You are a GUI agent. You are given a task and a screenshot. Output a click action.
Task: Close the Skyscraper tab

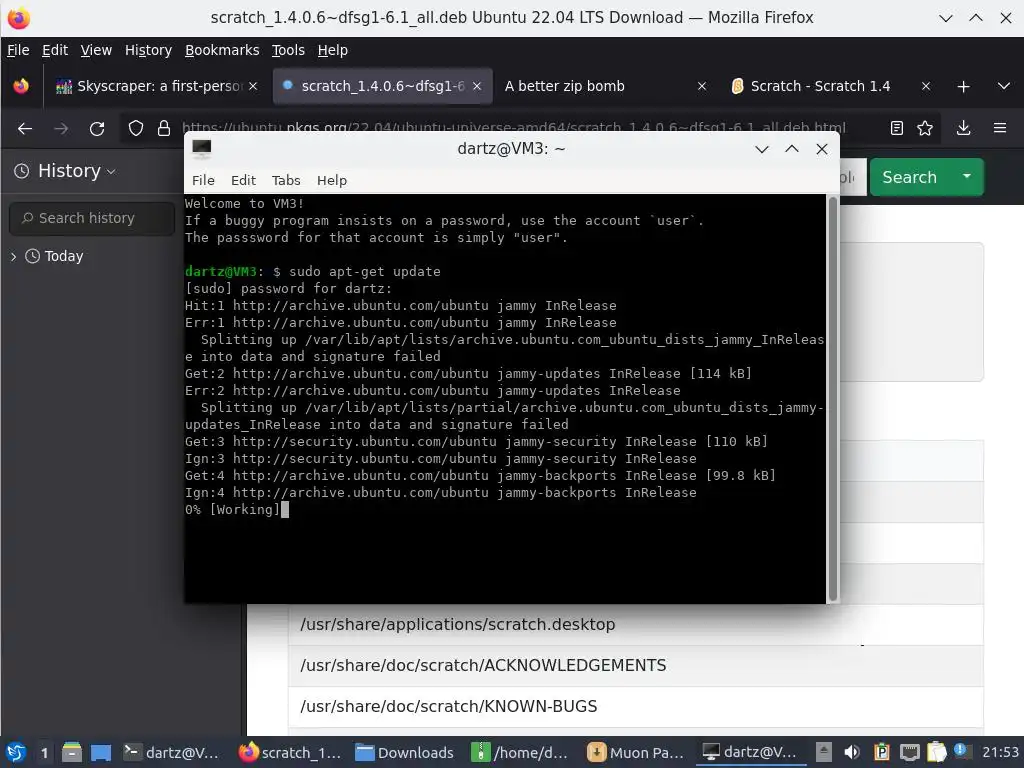[253, 86]
